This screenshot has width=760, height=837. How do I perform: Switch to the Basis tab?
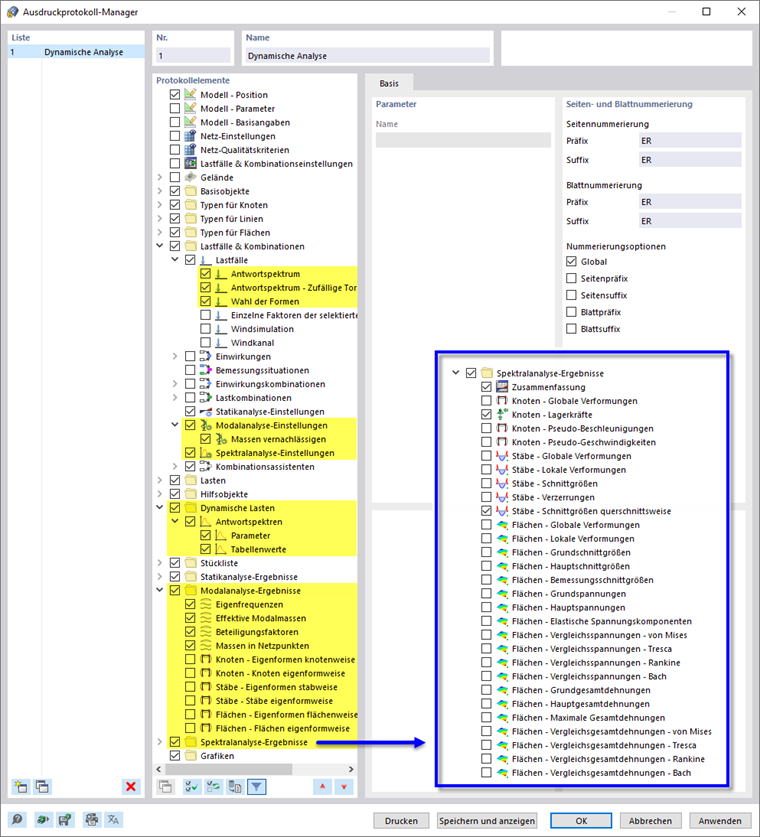(389, 83)
